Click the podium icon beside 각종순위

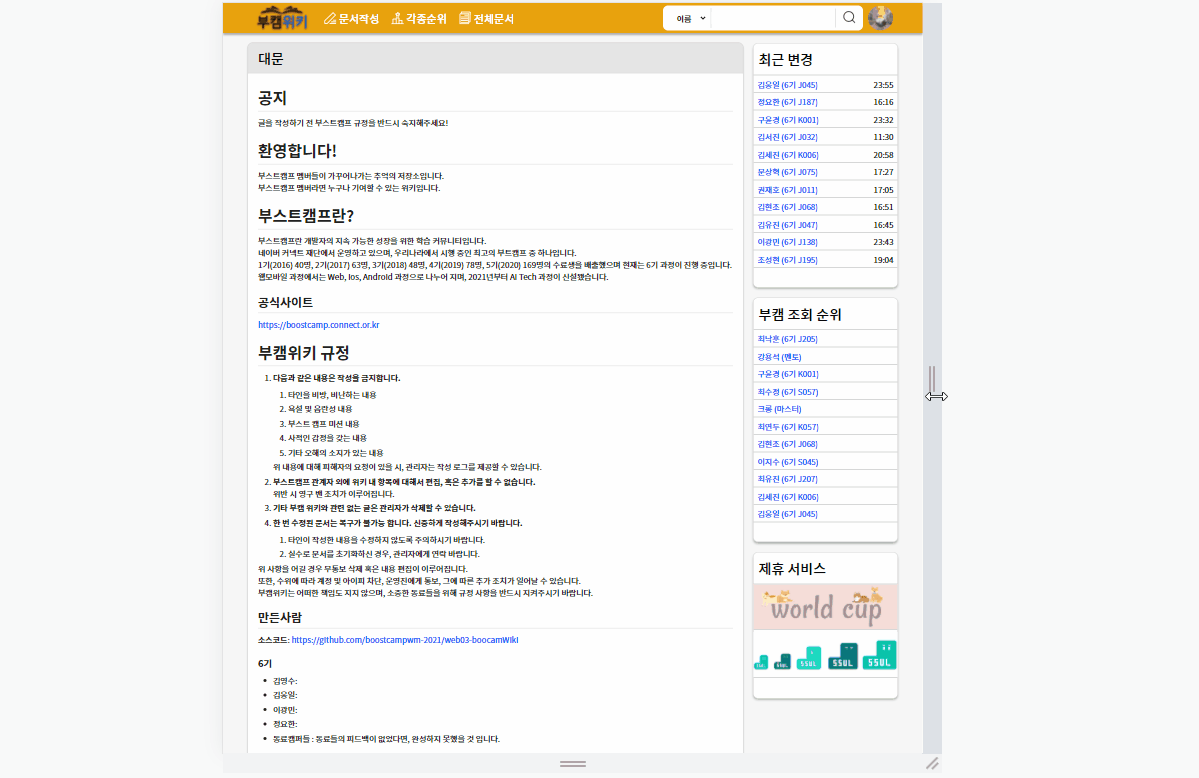pos(397,18)
